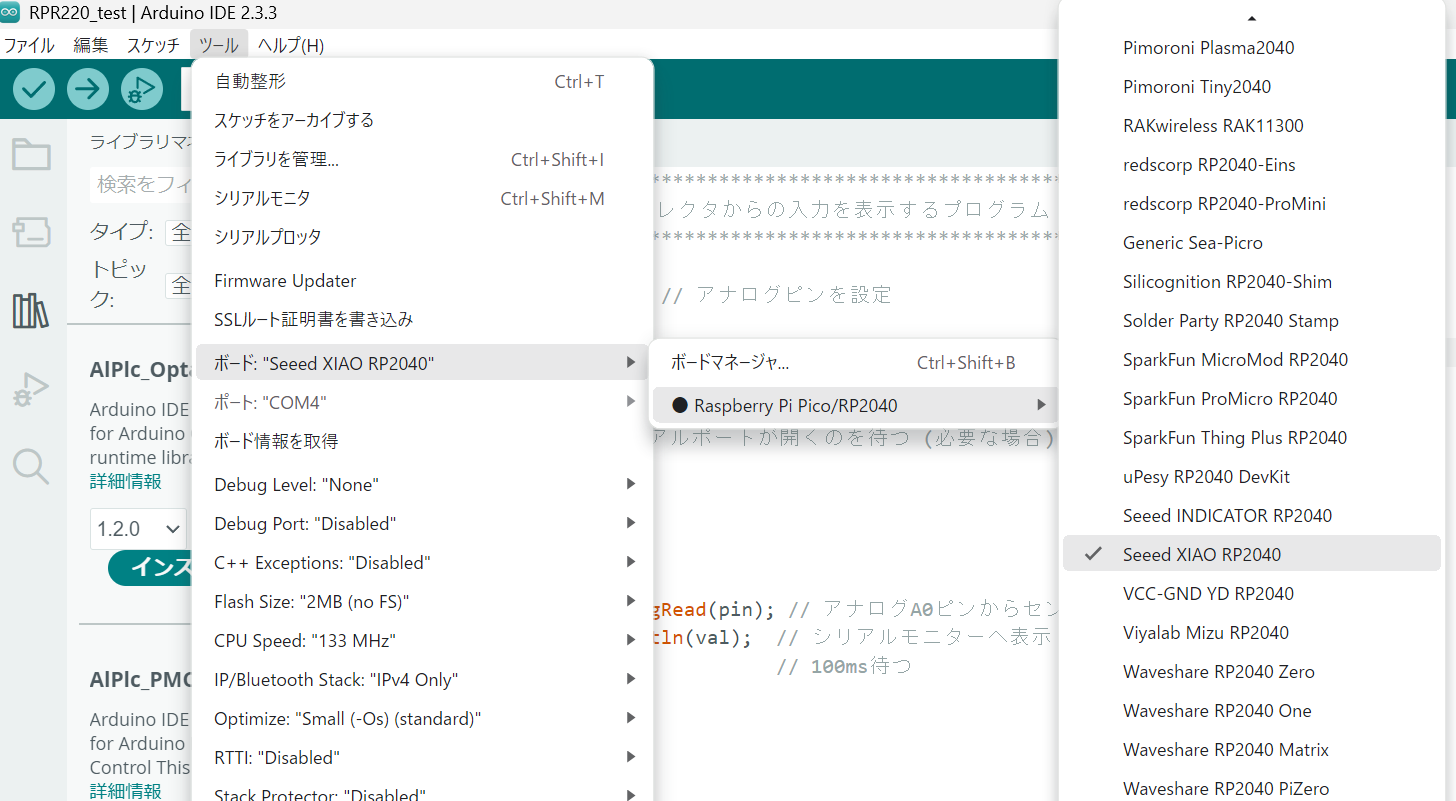Image resolution: width=1456 pixels, height=801 pixels.
Task: Select the Waveshare RP2040 Matrix board
Action: (1252, 749)
